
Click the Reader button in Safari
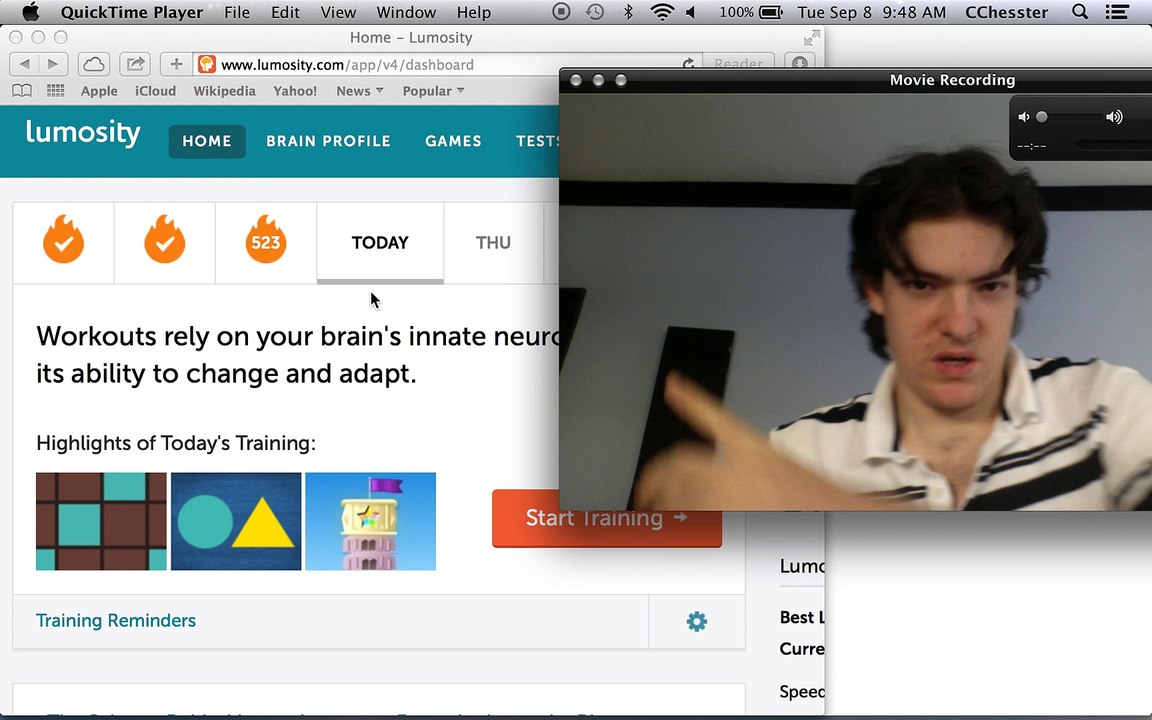pos(738,64)
